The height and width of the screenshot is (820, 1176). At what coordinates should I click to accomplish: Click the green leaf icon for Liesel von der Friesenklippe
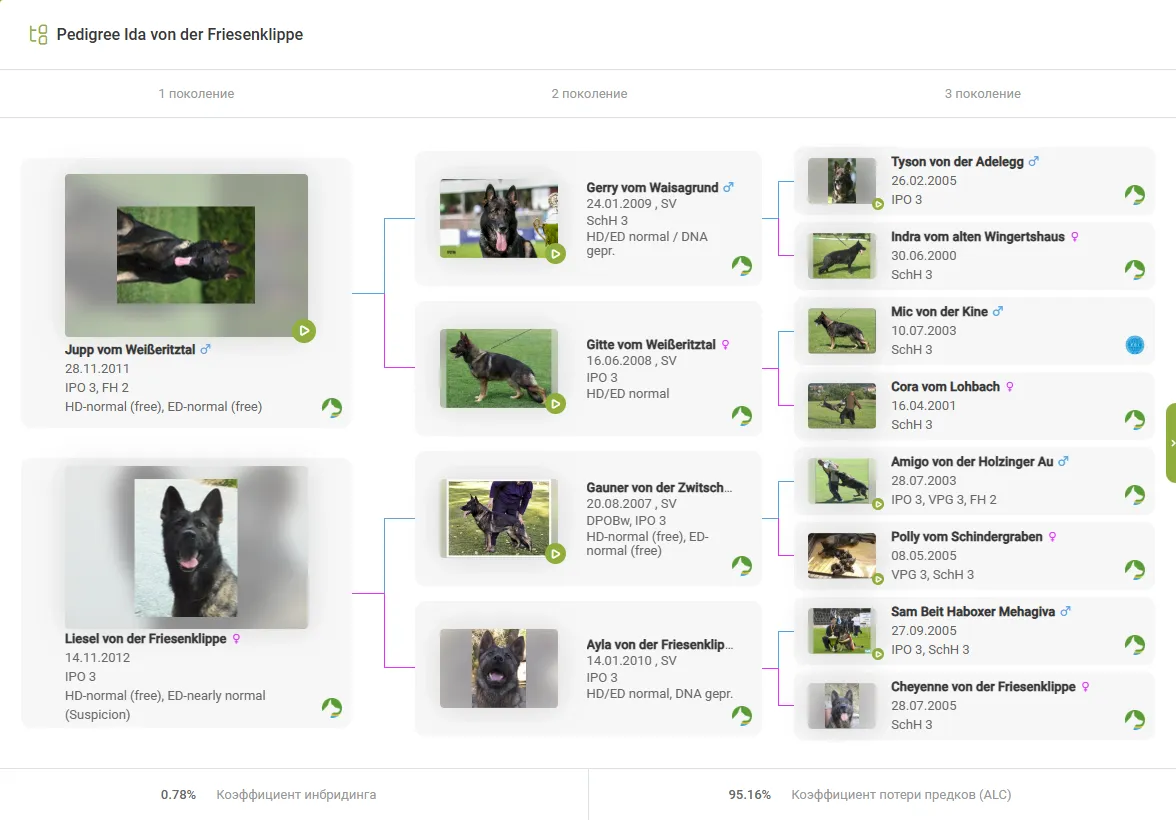pyautogui.click(x=332, y=707)
